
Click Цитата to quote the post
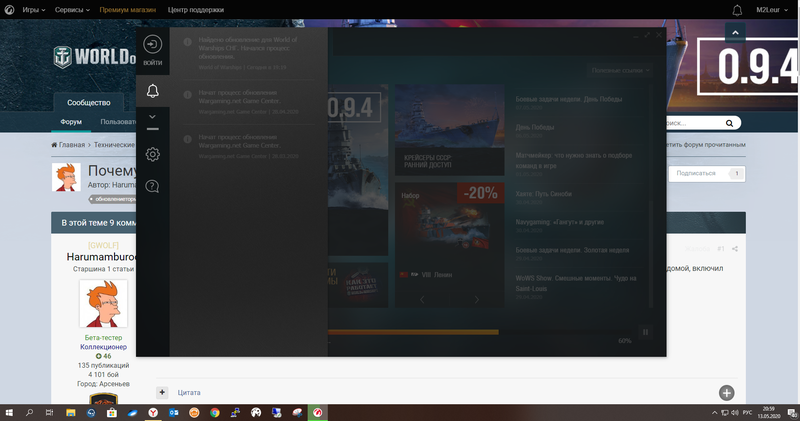click(x=189, y=392)
